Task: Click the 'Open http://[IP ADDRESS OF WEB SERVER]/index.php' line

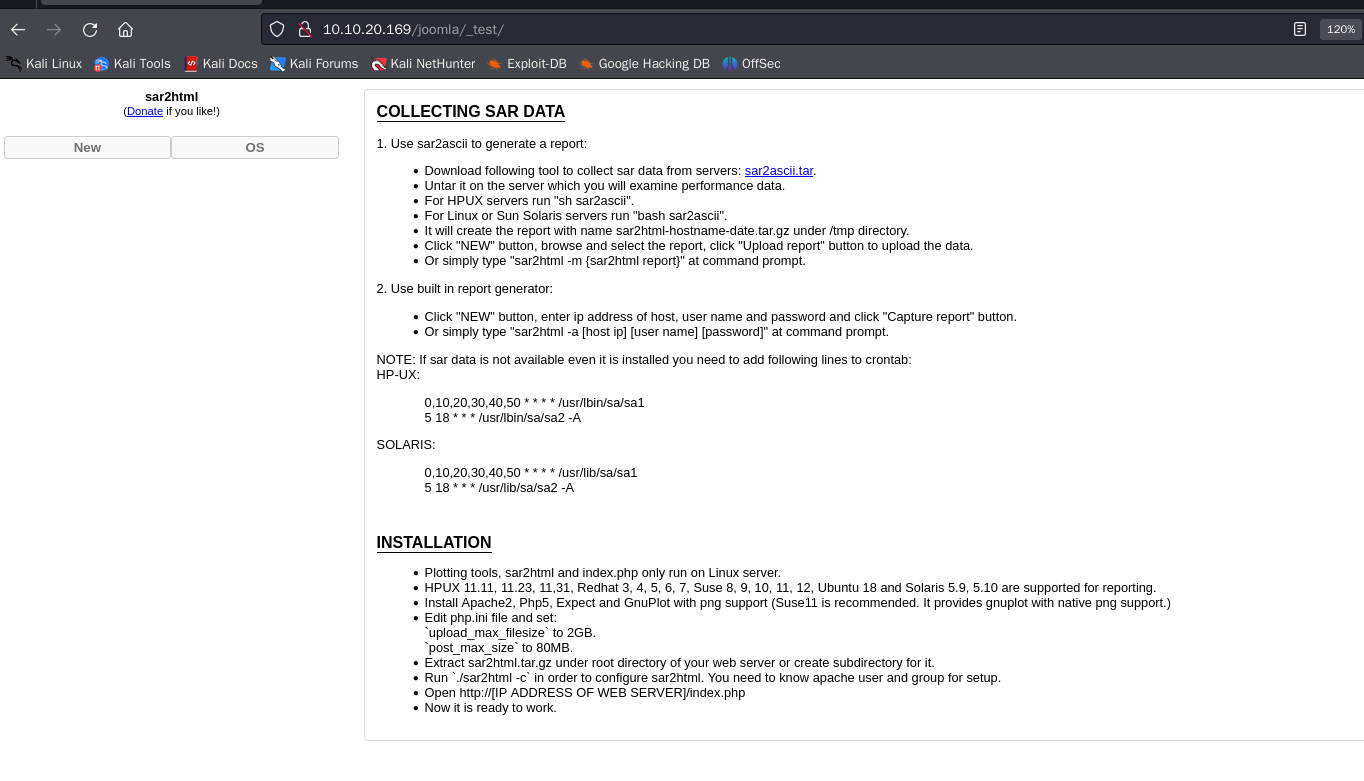Action: click(x=585, y=693)
